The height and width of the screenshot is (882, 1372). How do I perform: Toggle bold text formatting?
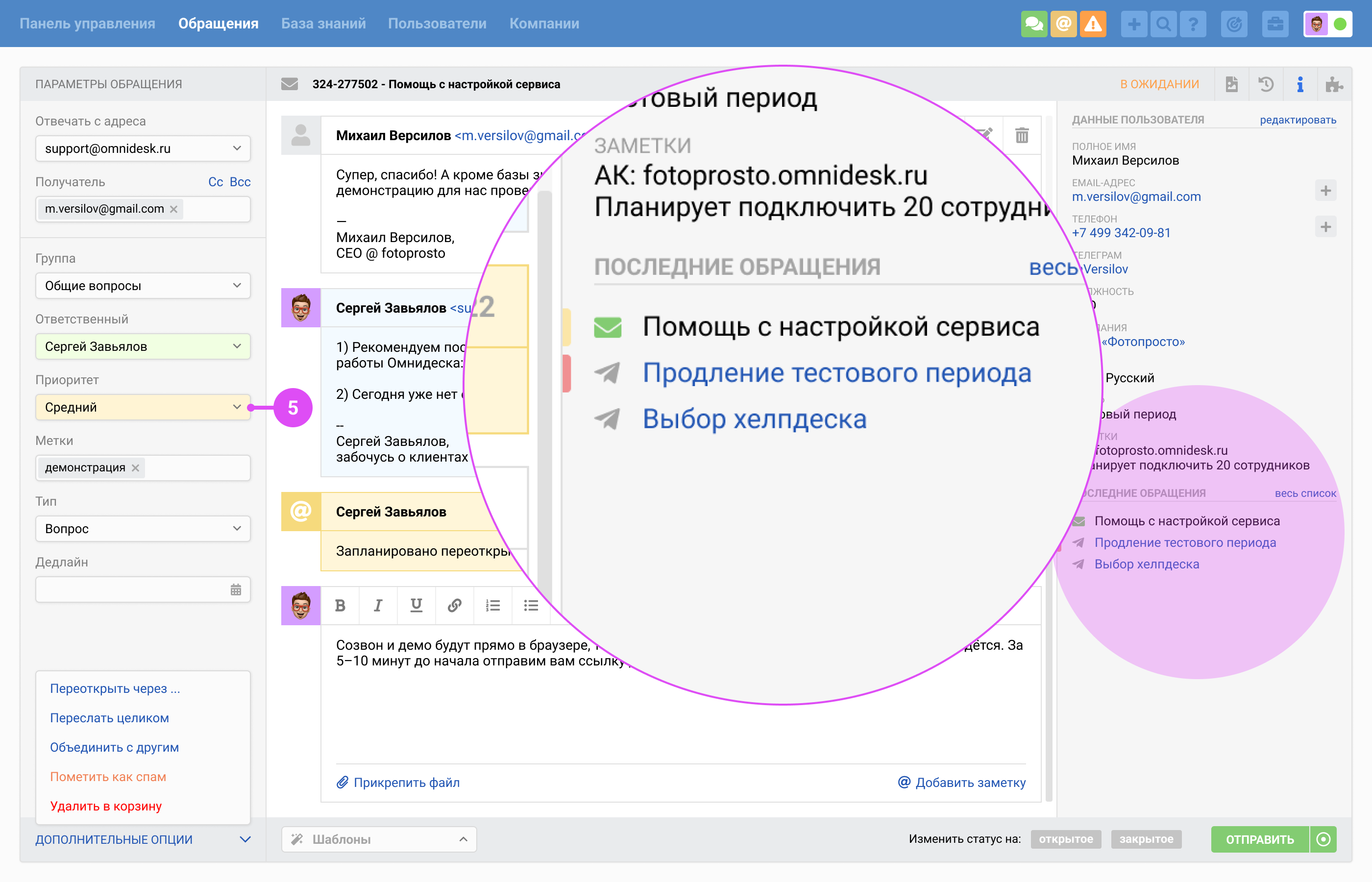point(340,605)
